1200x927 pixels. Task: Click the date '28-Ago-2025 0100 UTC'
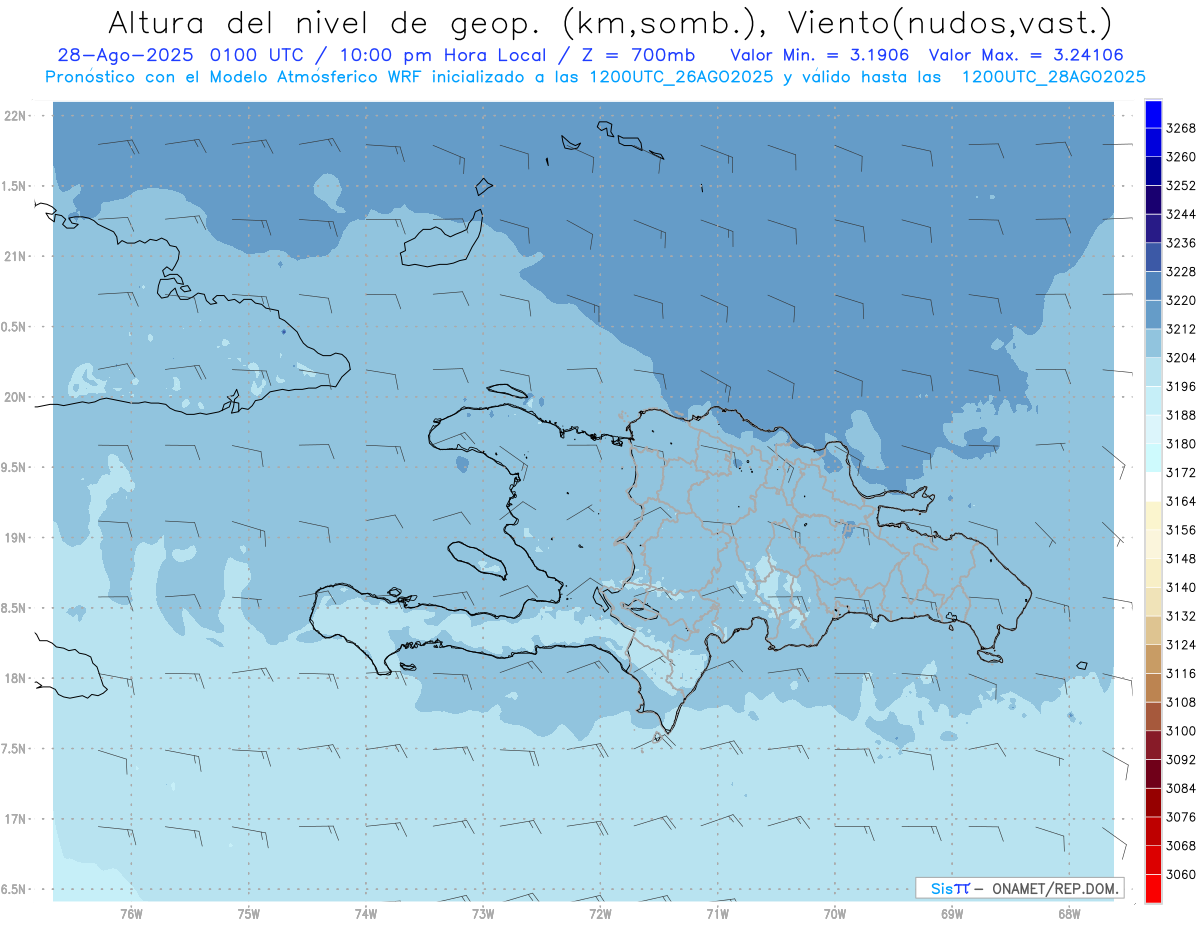(x=185, y=55)
